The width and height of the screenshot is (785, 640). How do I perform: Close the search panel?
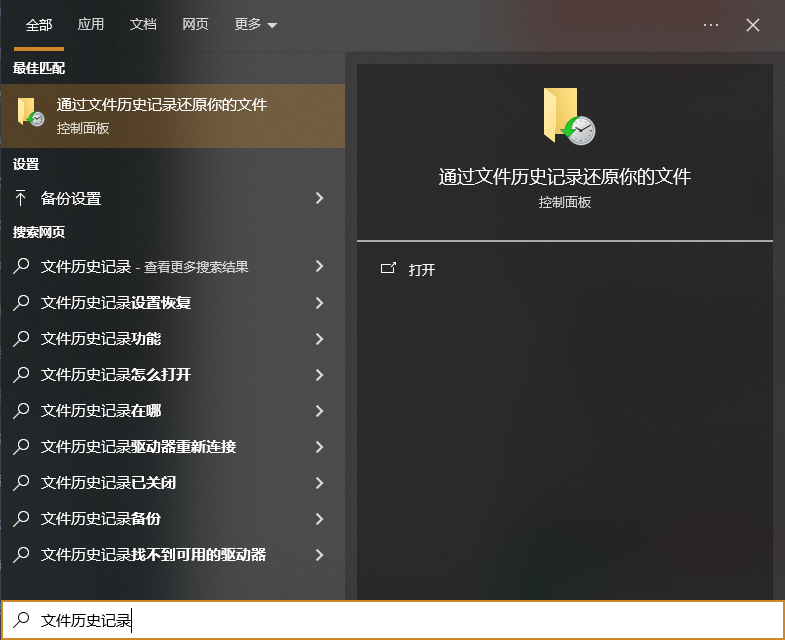(752, 25)
